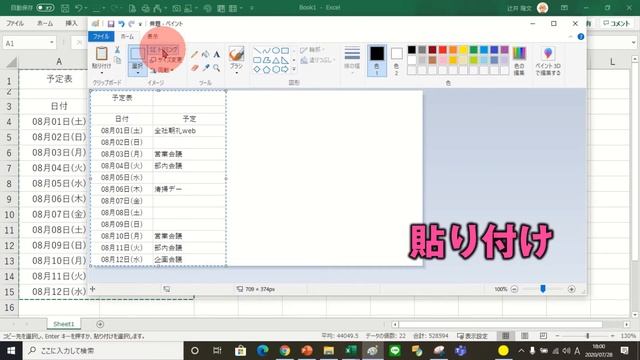Click the zoom in plus button in Paint's status bar

click(x=571, y=289)
